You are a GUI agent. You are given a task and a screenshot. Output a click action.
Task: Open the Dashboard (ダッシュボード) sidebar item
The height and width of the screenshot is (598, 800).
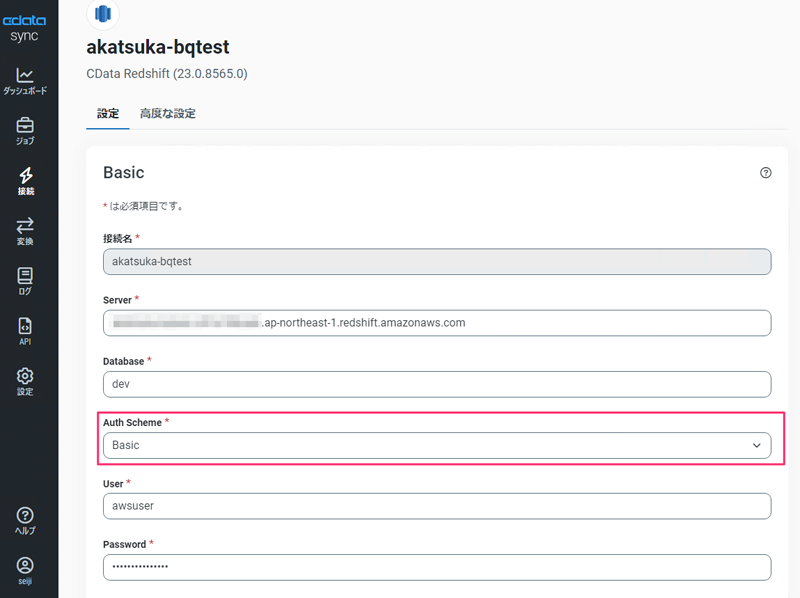(25, 82)
